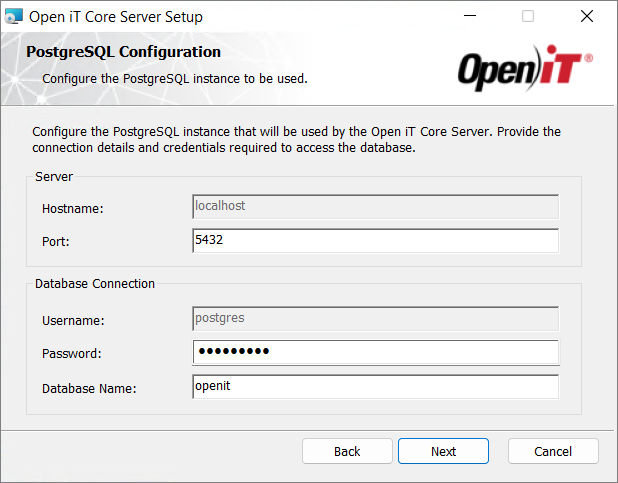Go back with the Back button
This screenshot has width=618, height=483.
click(347, 451)
